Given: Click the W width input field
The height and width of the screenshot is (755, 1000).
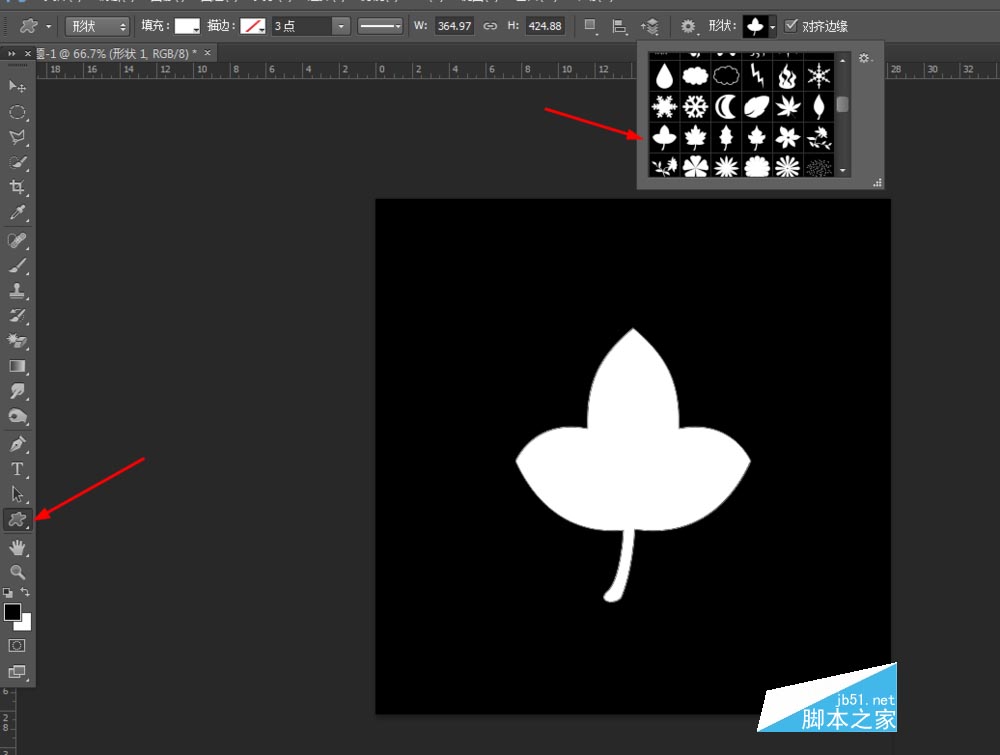Looking at the screenshot, I should 454,26.
